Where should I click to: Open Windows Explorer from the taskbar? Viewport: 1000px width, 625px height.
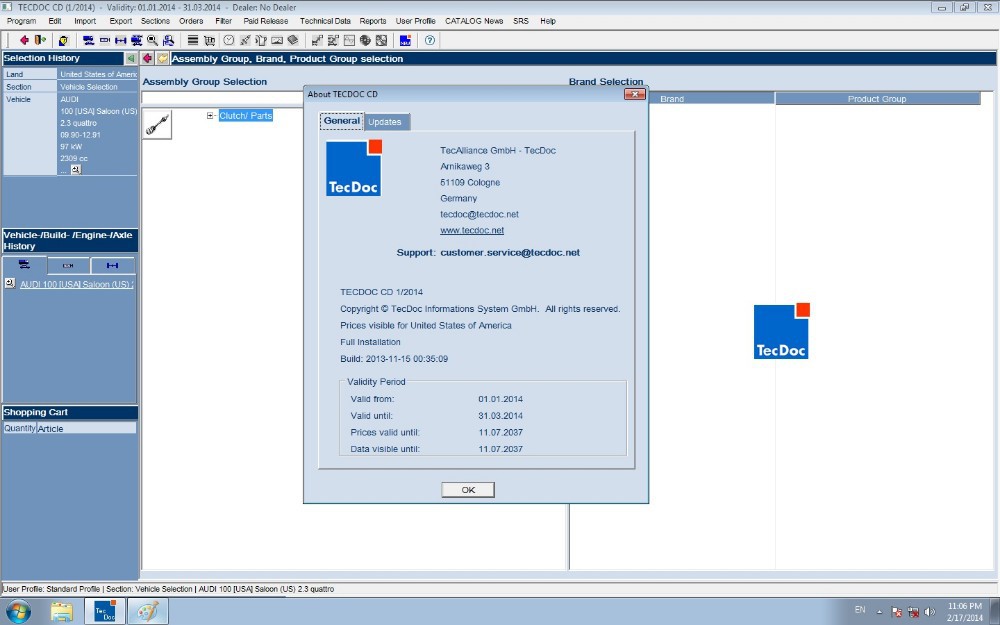tap(62, 612)
